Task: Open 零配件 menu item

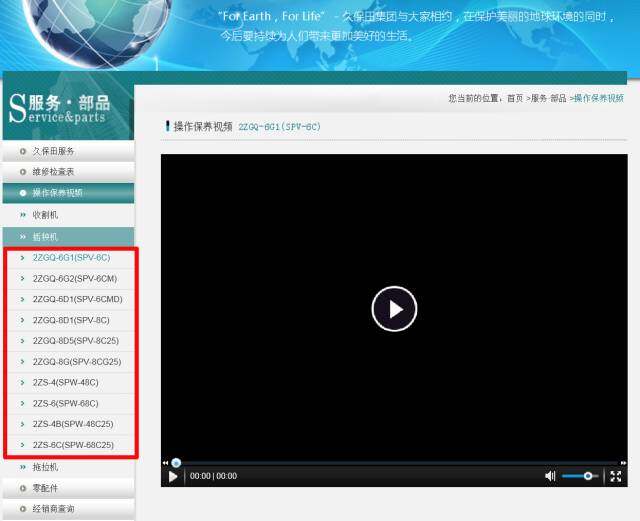Action: click(69, 488)
